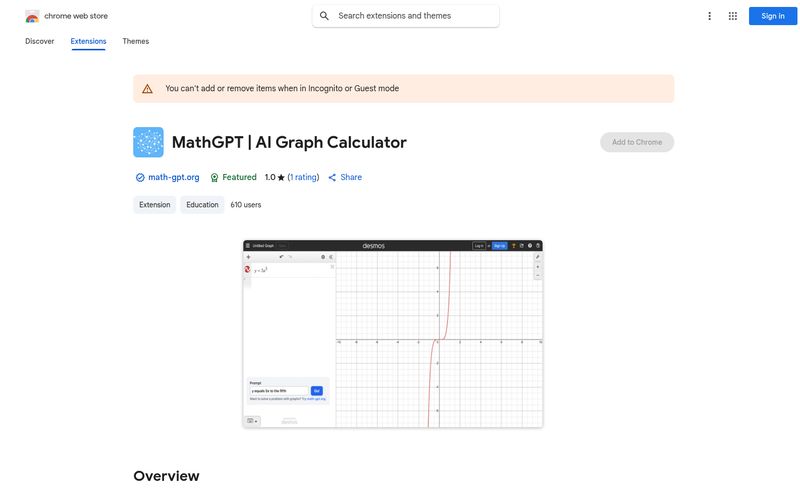Viewport: 800px width, 496px height.
Task: Click the Overview heading
Action: [166, 476]
